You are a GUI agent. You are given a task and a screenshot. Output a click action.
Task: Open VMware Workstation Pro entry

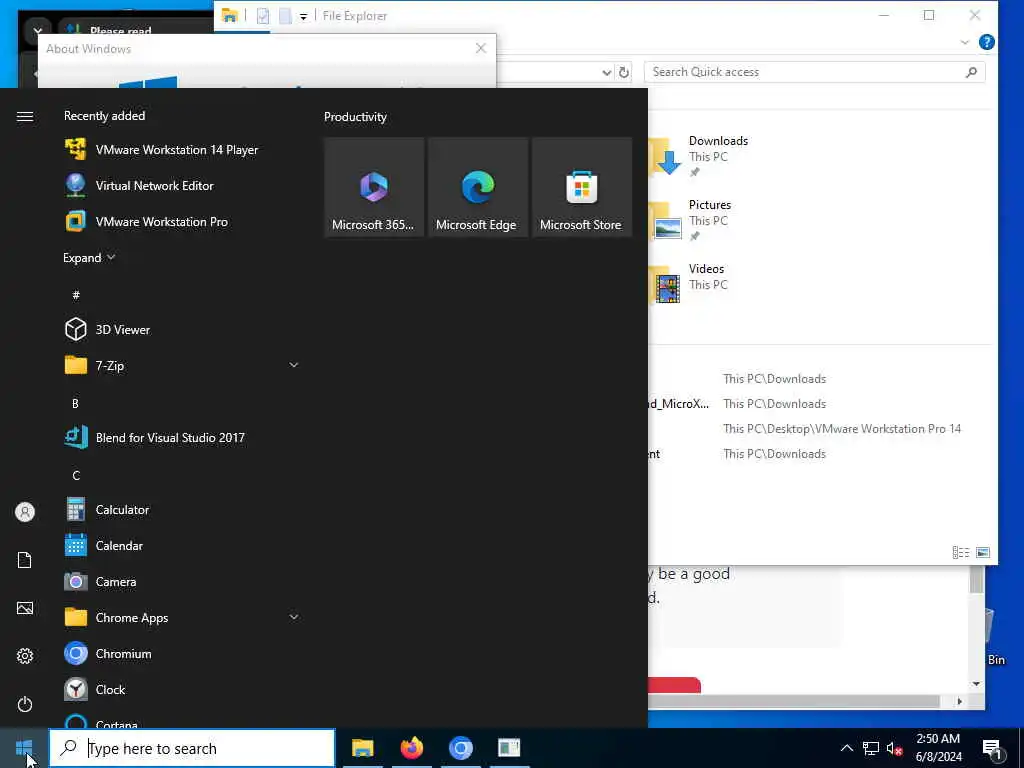[x=161, y=221]
